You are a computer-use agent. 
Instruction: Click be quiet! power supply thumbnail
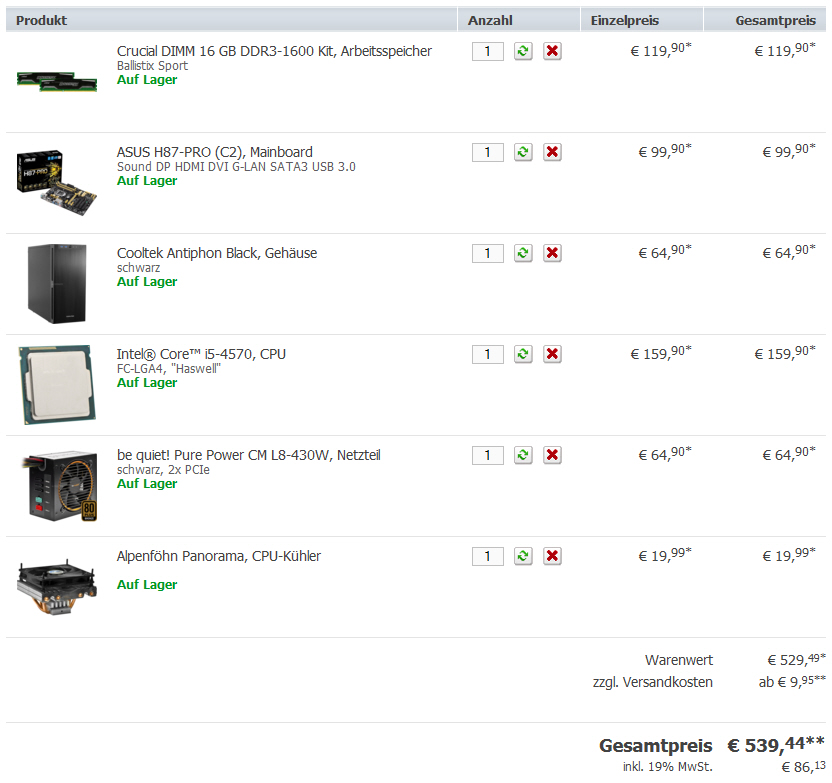[60, 486]
